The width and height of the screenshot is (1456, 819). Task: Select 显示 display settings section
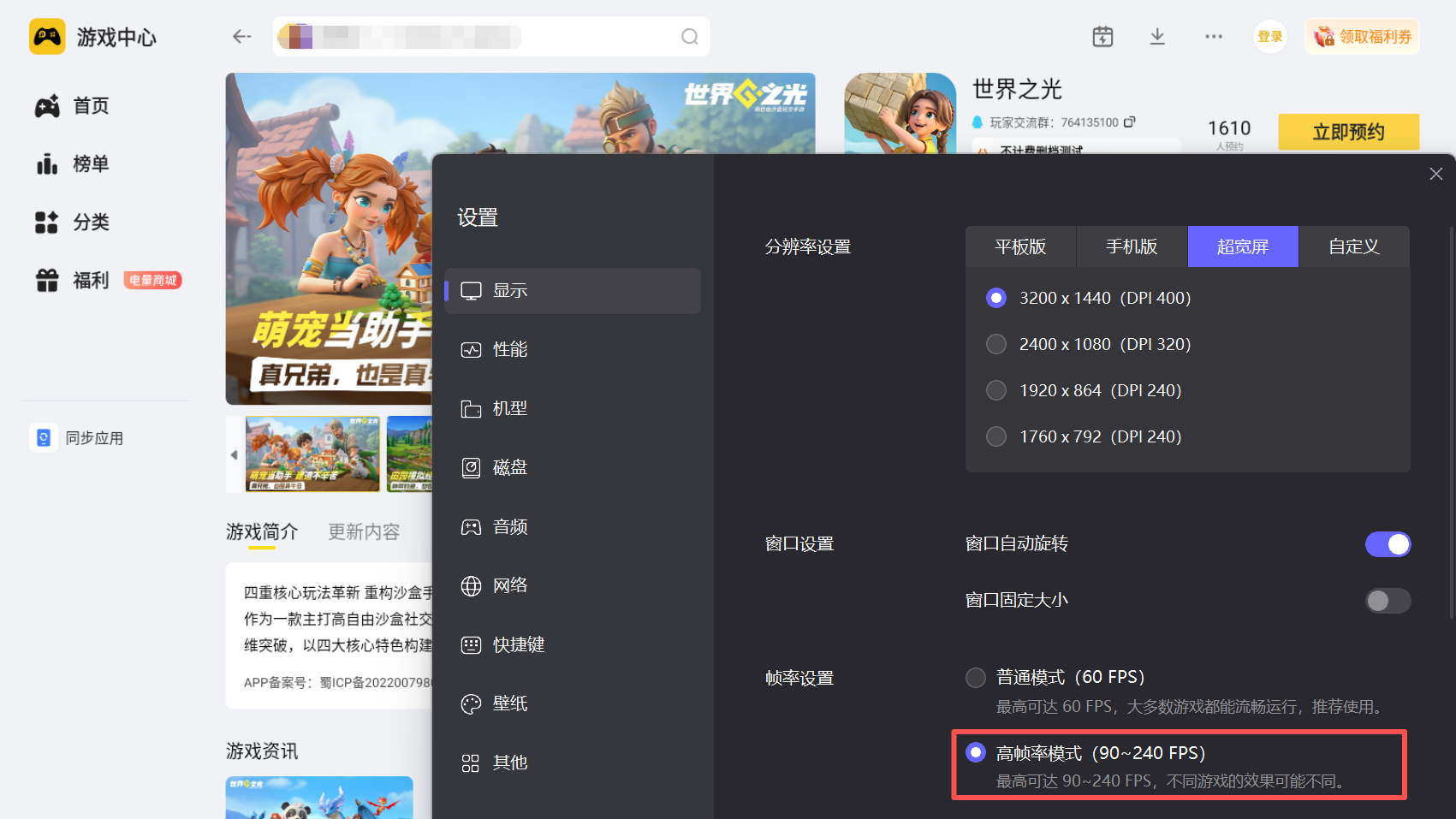[573, 291]
